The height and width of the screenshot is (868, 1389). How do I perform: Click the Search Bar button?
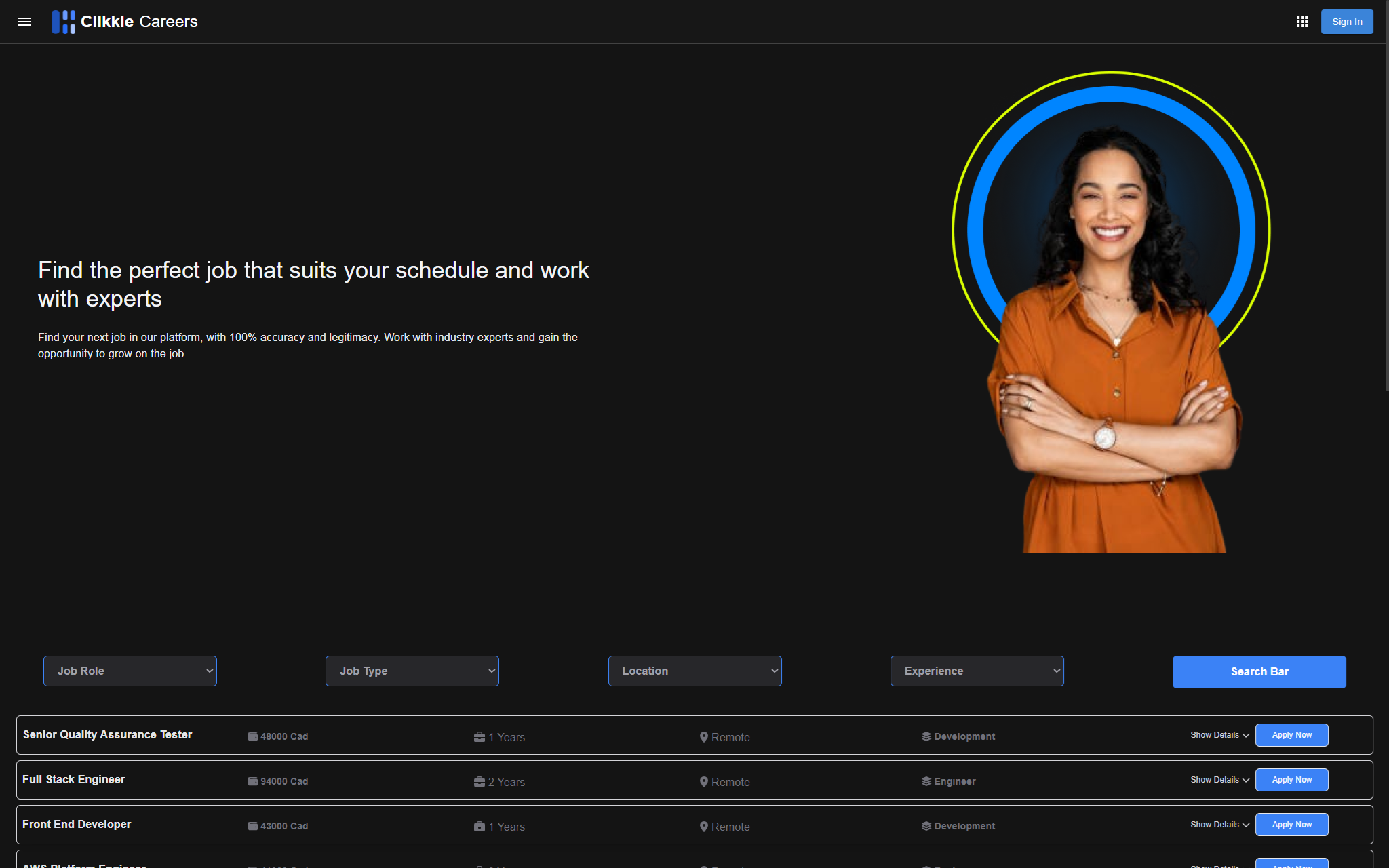coord(1259,671)
